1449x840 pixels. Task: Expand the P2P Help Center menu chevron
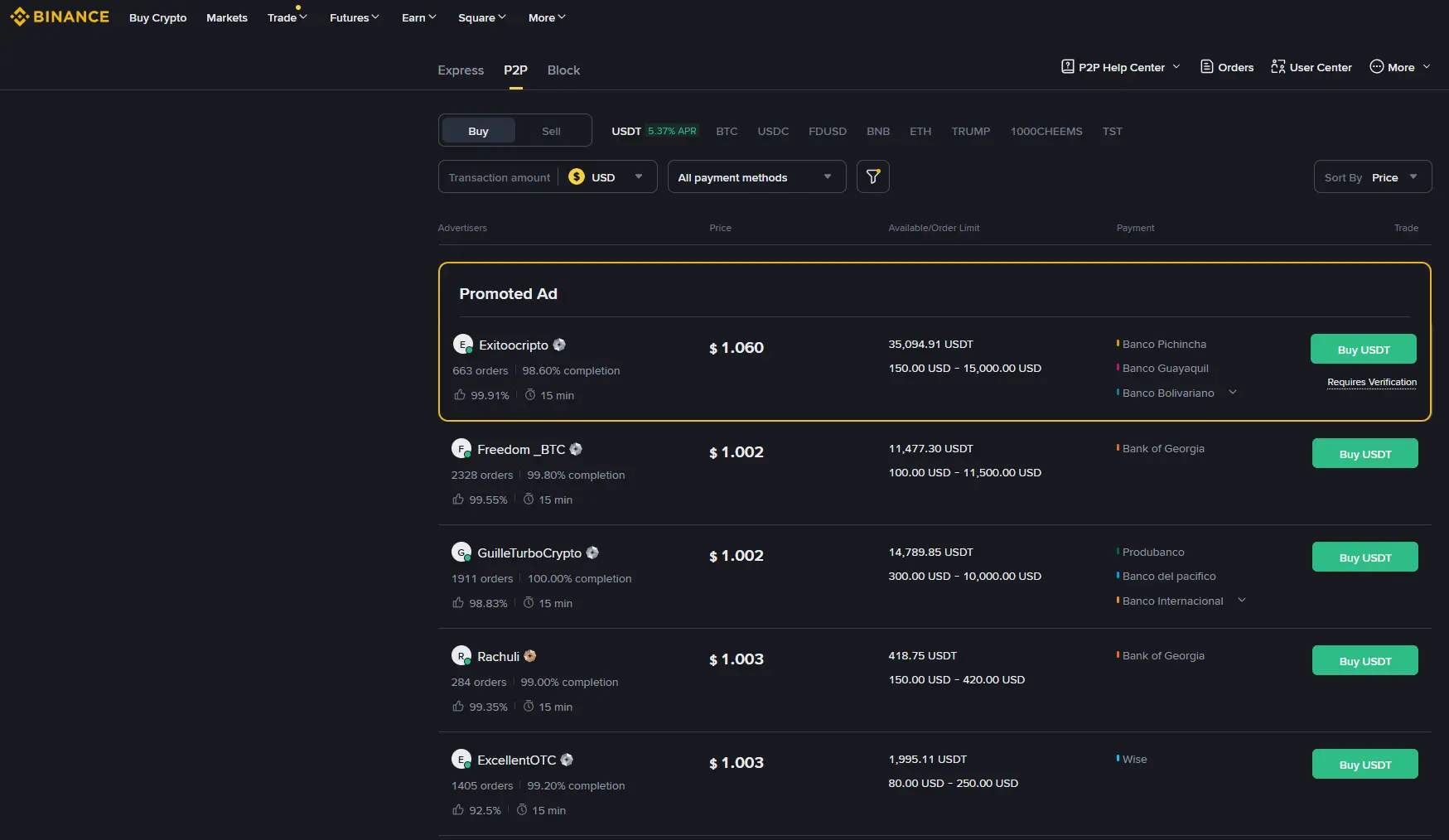tap(1176, 66)
